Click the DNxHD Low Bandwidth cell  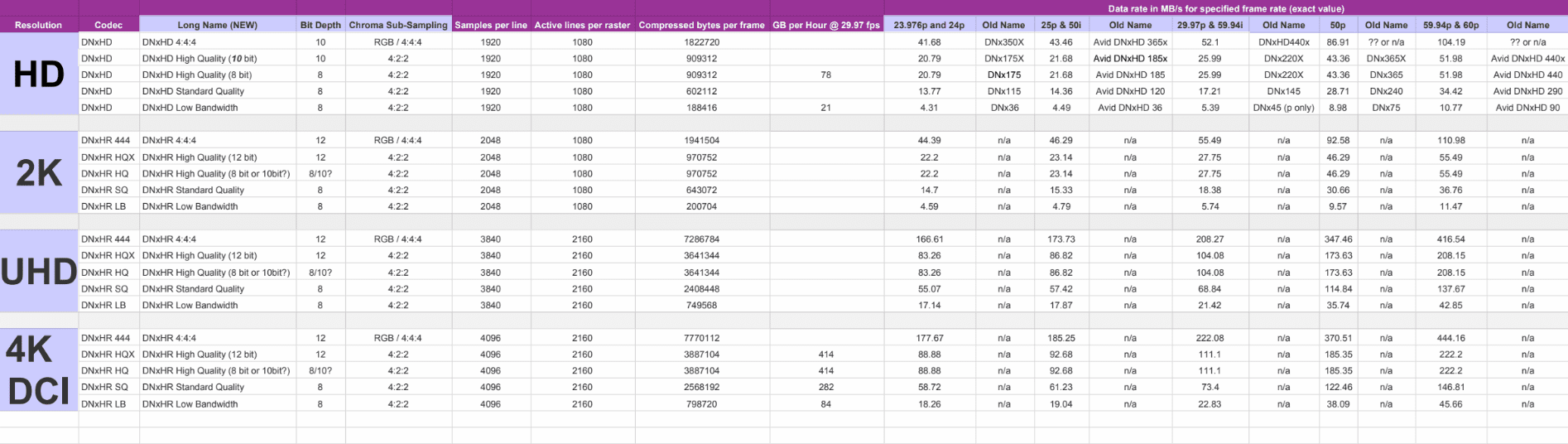(x=218, y=108)
